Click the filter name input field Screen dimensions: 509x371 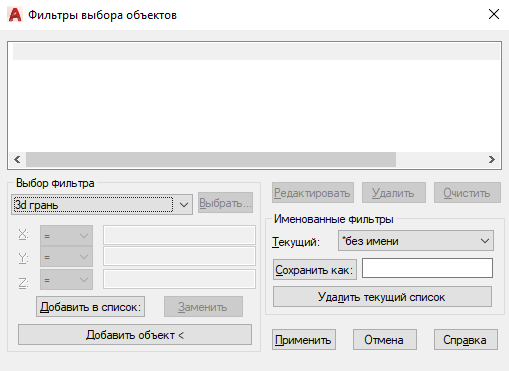pos(427,268)
